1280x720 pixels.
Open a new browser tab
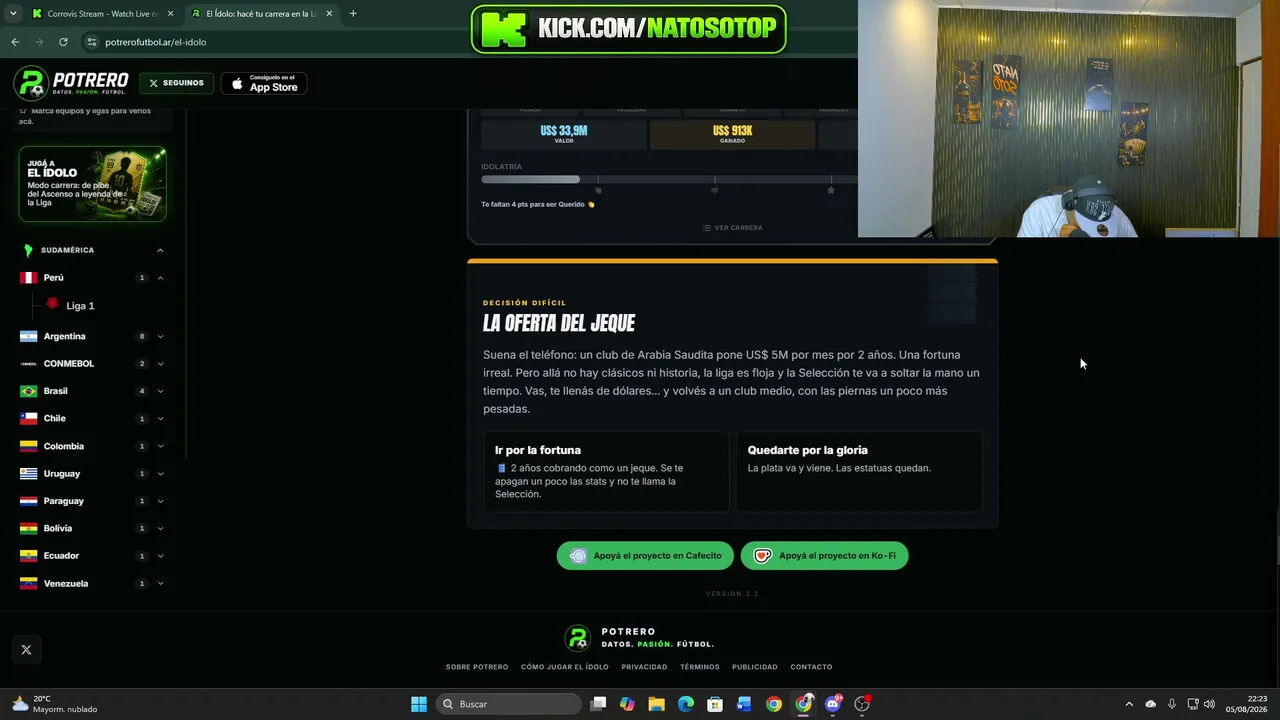[353, 14]
